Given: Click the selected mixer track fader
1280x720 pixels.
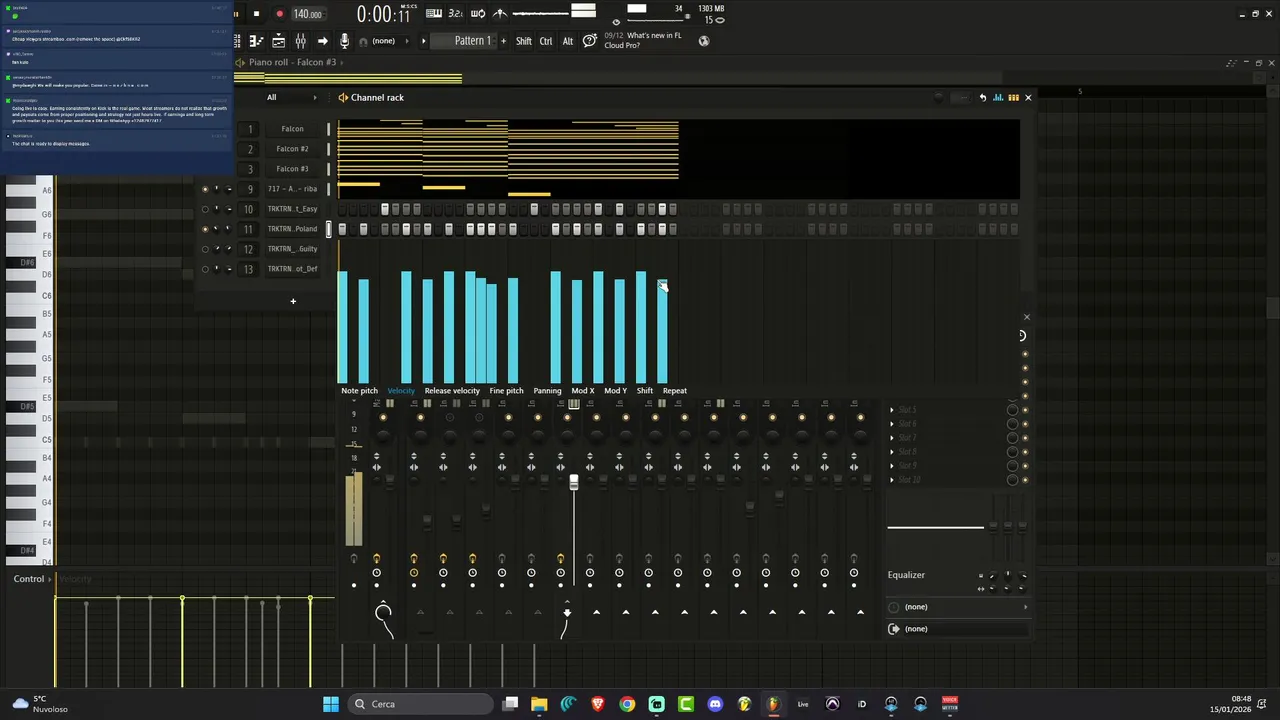Looking at the screenshot, I should coord(574,482).
